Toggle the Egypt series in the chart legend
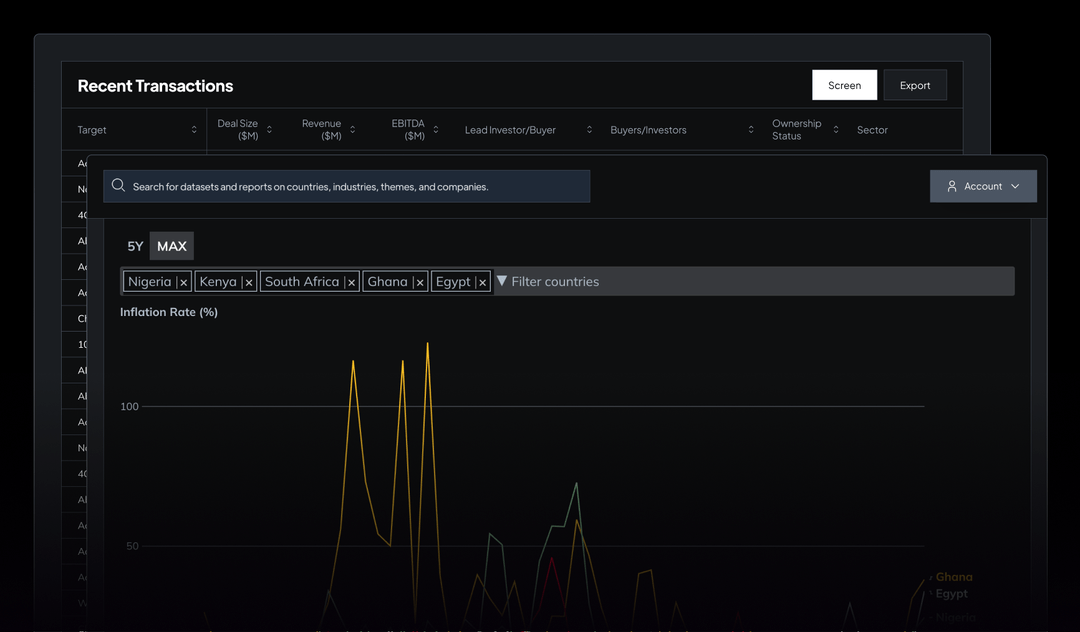 pyautogui.click(x=952, y=593)
